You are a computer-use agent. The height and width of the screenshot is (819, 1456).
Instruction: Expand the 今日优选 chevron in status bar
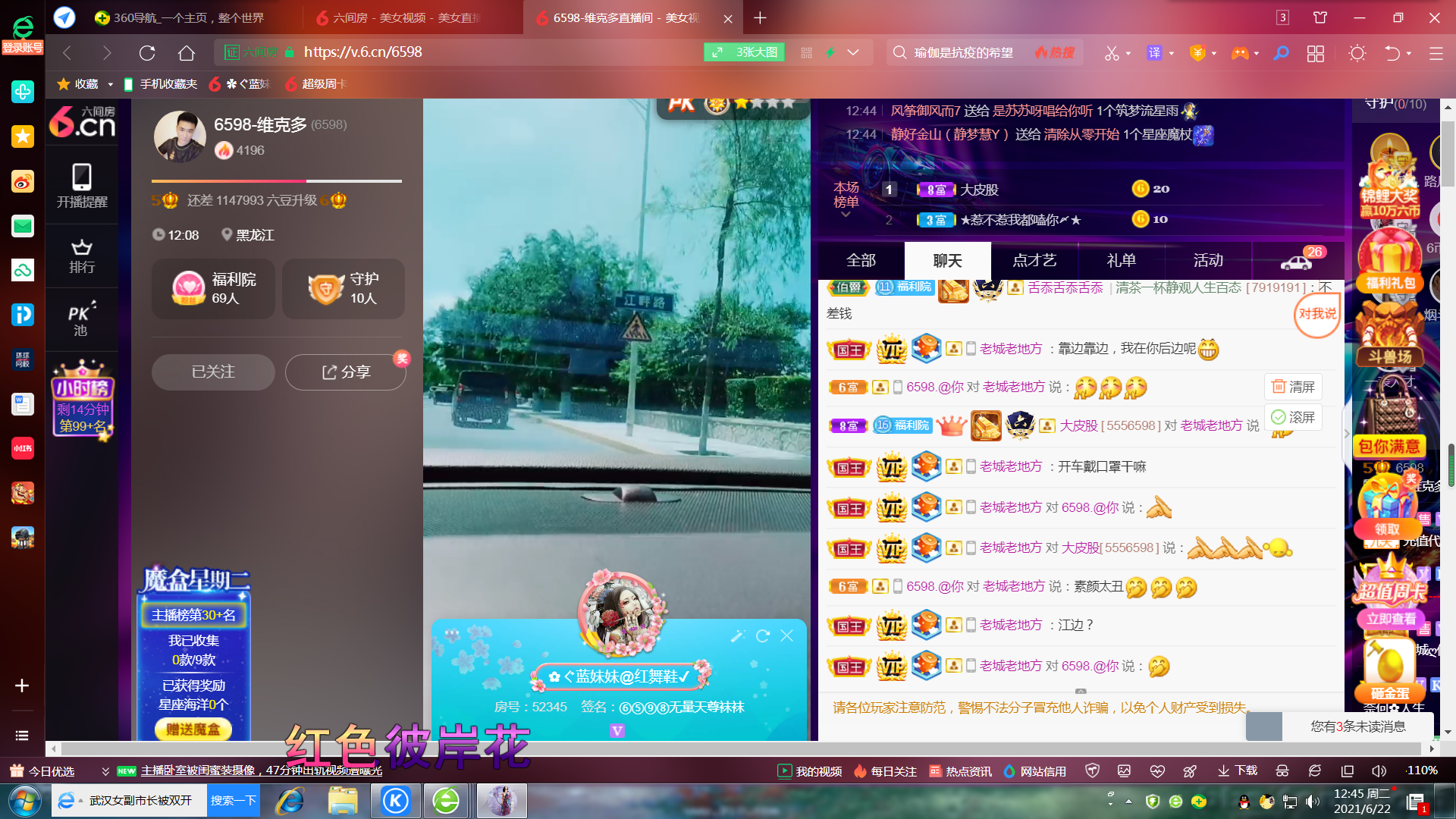click(x=105, y=771)
